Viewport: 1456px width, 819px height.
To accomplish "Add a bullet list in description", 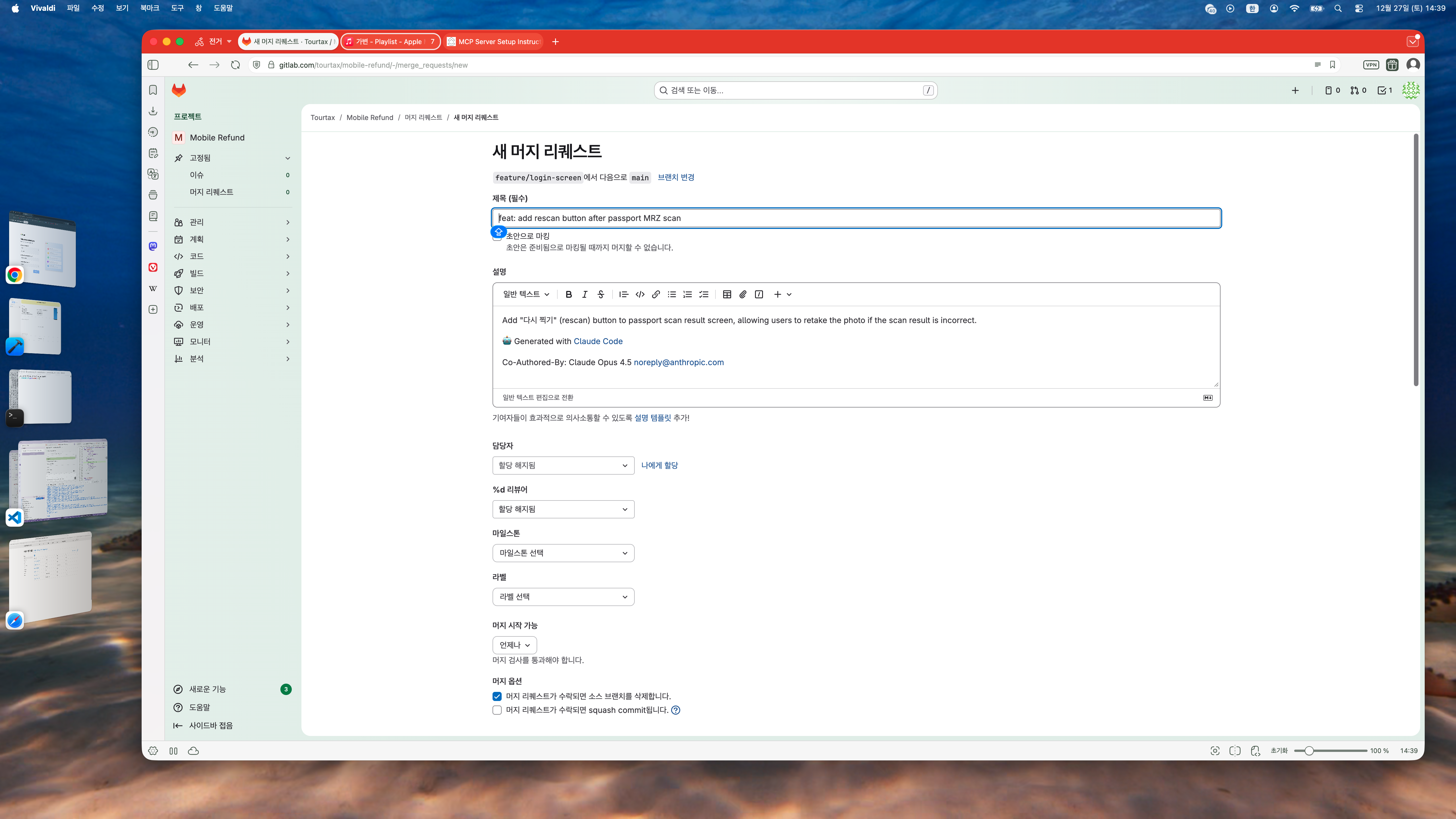I will point(671,295).
